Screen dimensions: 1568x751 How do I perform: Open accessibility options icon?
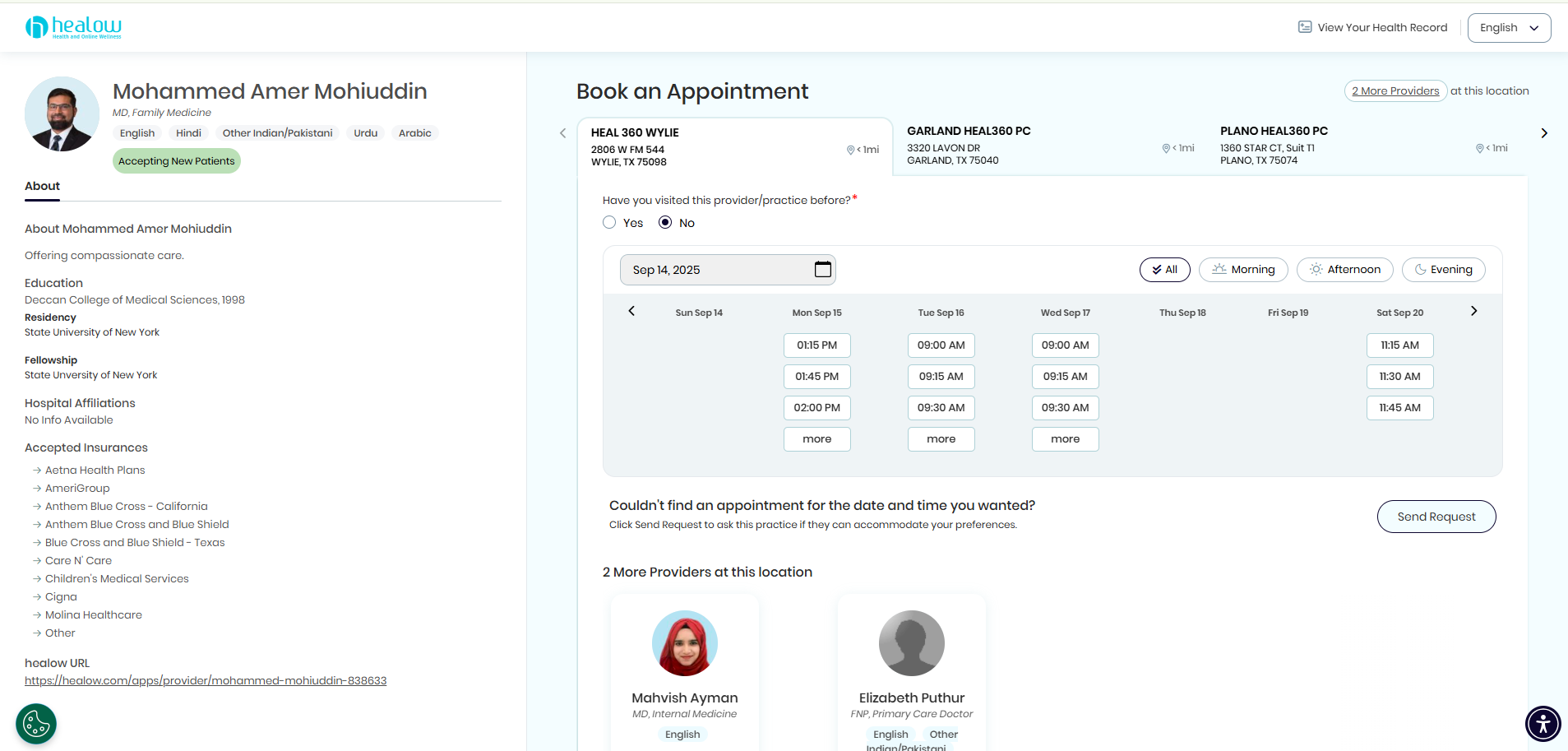click(1543, 724)
